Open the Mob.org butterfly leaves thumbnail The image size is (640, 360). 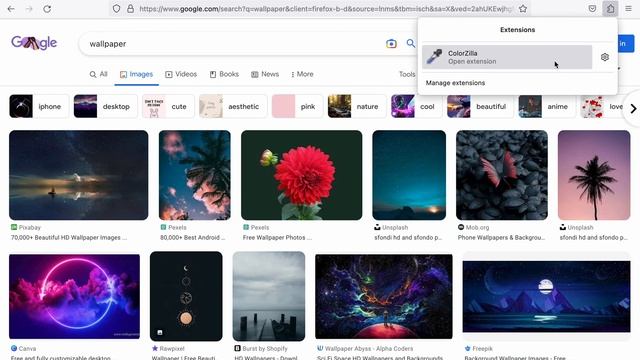click(x=502, y=175)
